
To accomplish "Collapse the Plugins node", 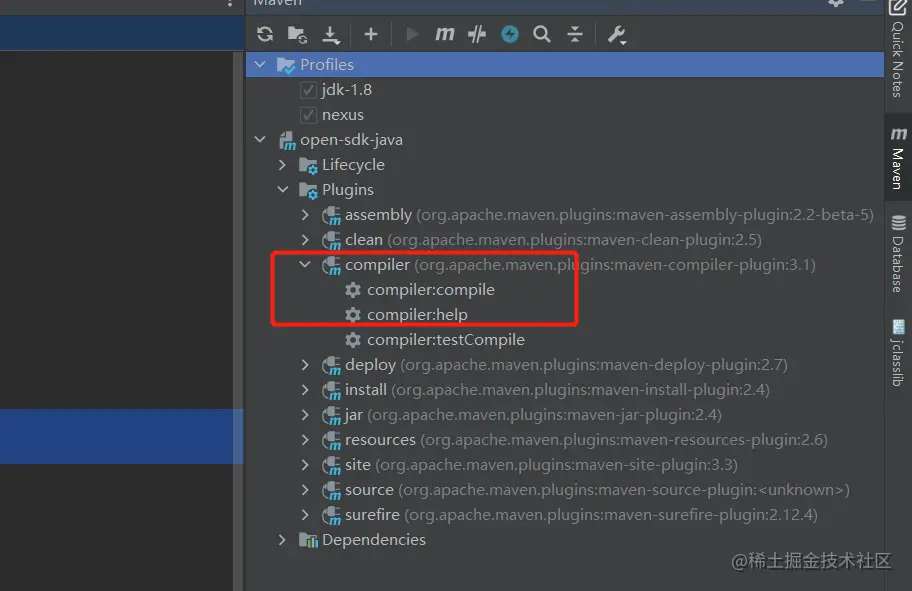I will (x=283, y=190).
